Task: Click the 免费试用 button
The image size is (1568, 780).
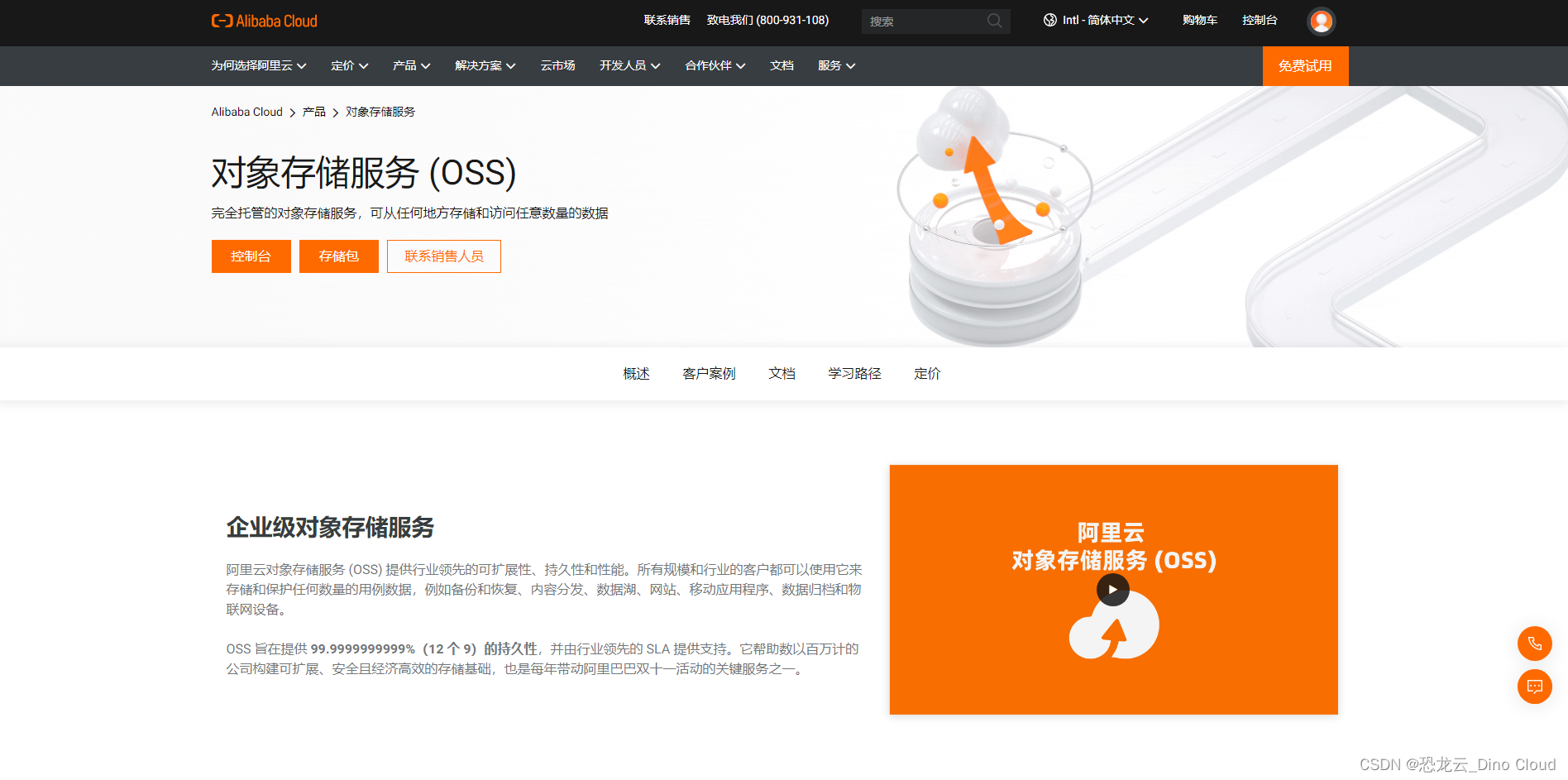Action: point(1305,66)
